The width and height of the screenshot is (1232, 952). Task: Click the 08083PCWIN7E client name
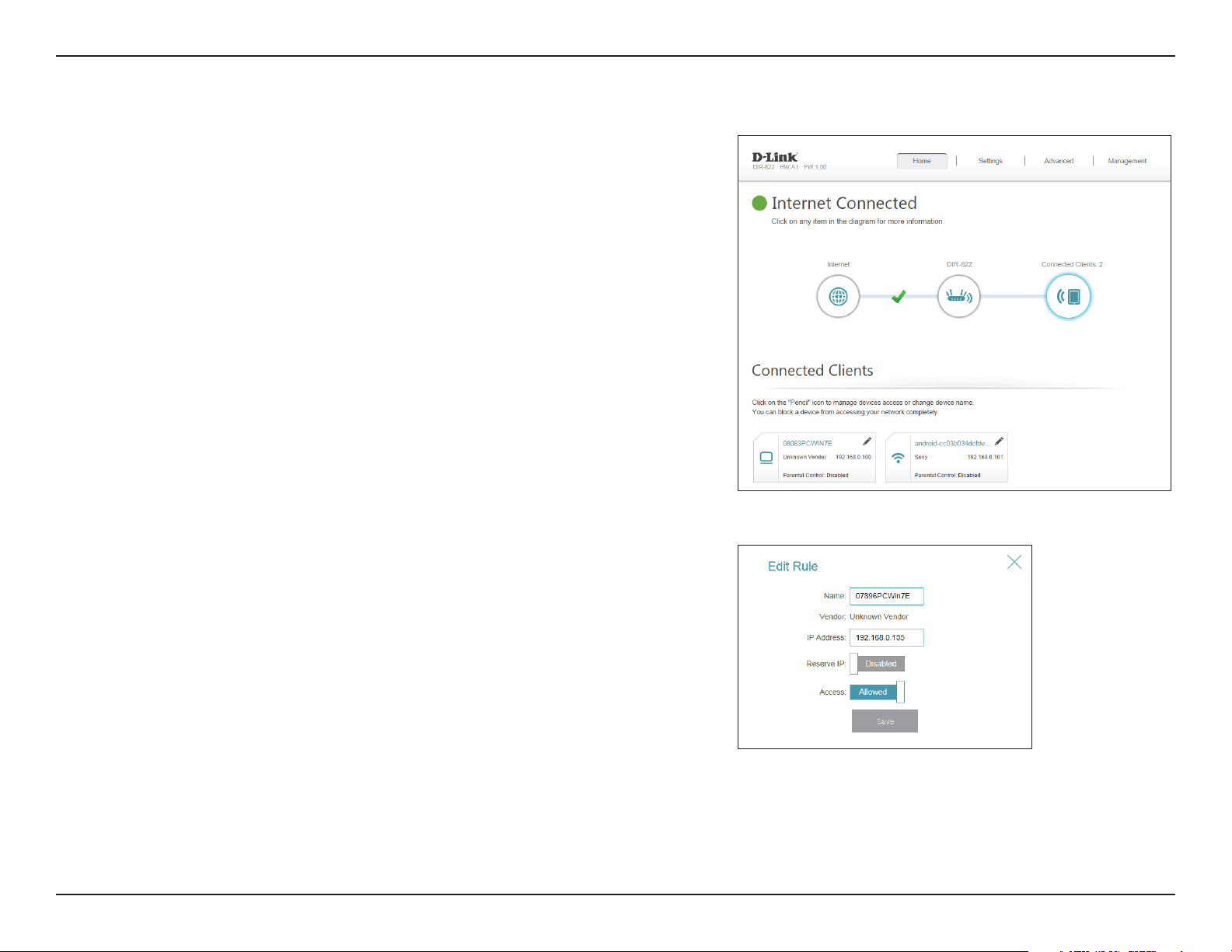point(808,443)
